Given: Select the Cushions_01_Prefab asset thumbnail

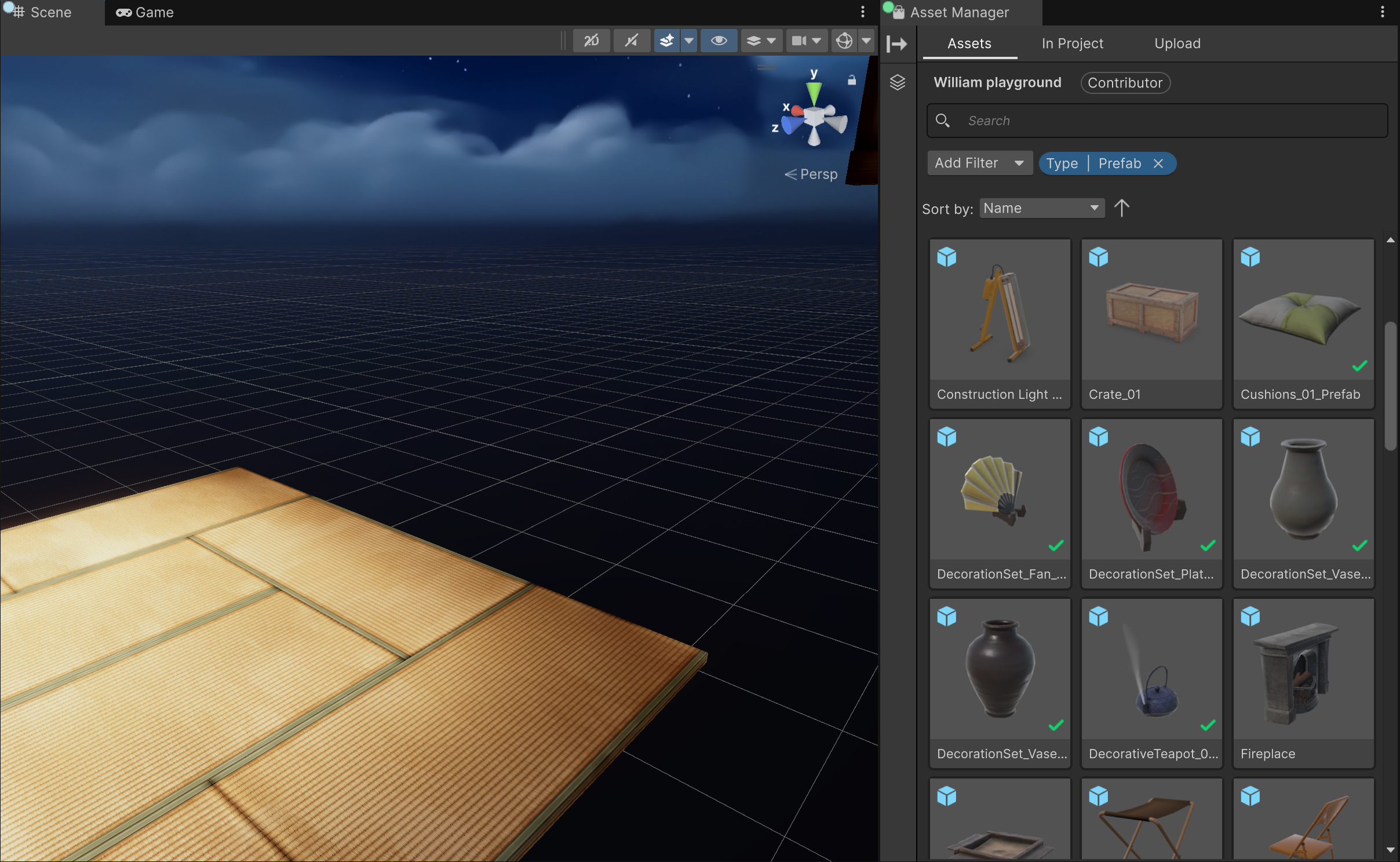Looking at the screenshot, I should pyautogui.click(x=1304, y=310).
